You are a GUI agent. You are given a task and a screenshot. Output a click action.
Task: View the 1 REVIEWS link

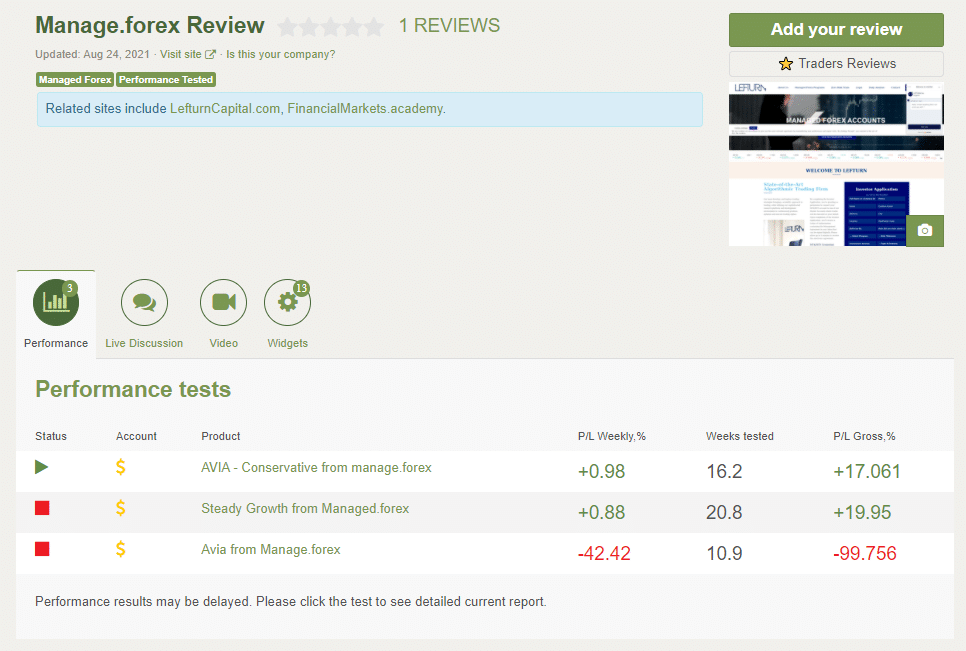point(449,25)
